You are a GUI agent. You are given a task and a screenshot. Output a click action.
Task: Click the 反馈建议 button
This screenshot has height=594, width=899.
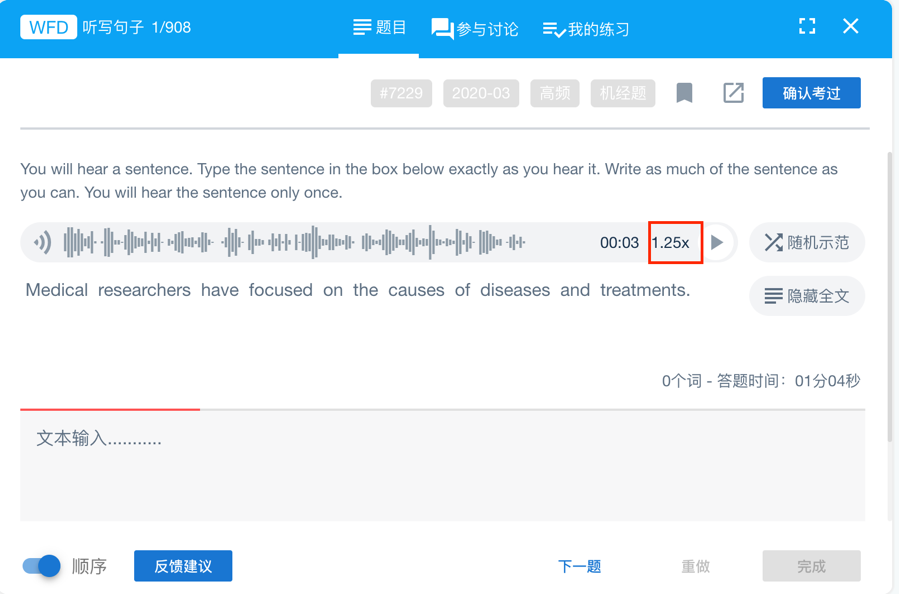(x=183, y=566)
